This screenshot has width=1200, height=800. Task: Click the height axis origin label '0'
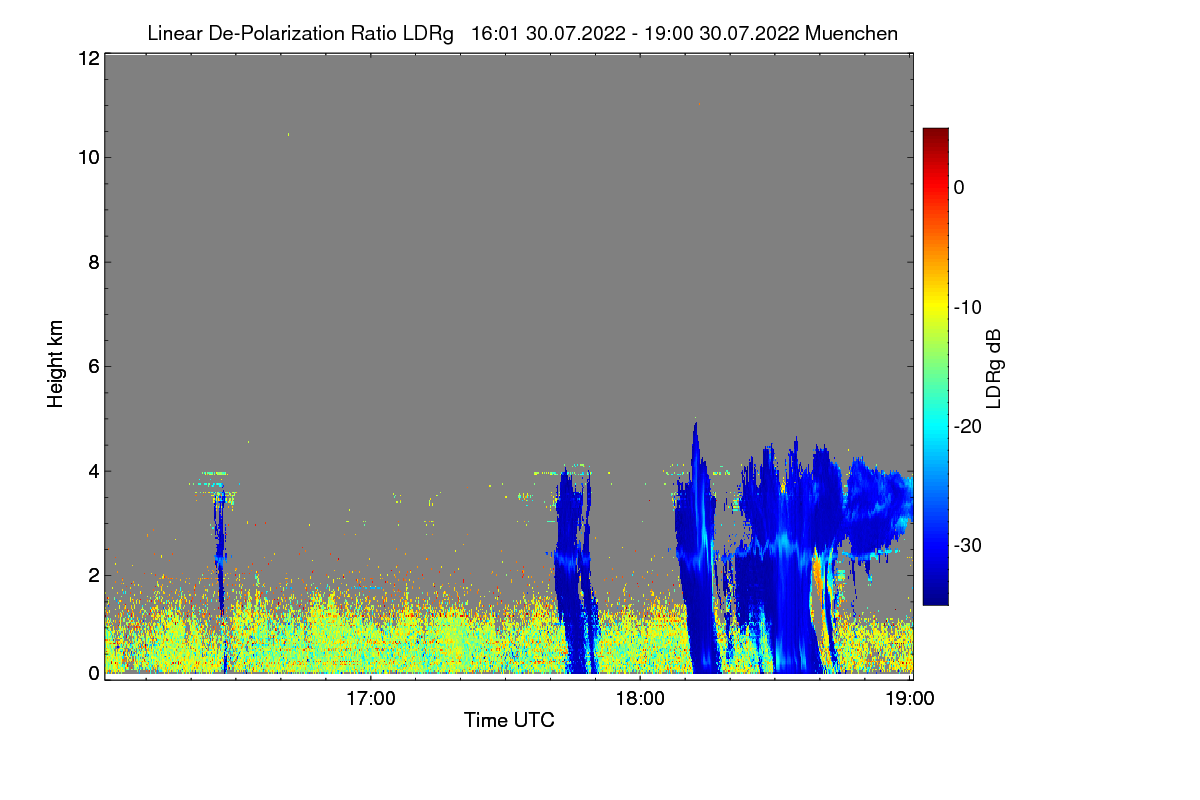tap(93, 673)
